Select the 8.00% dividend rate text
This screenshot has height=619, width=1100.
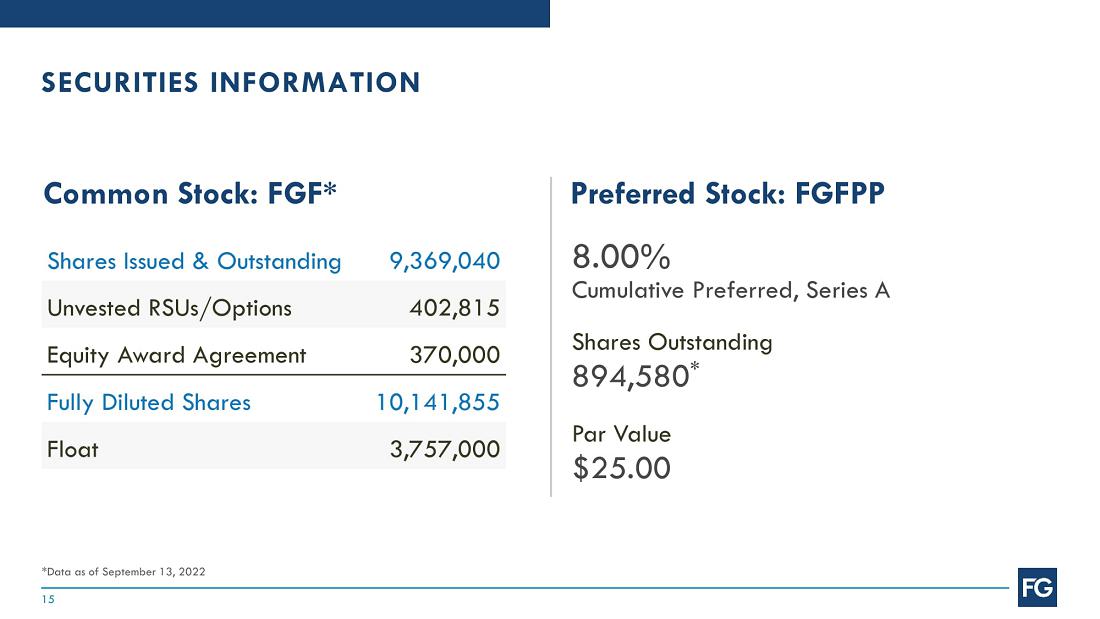pos(621,258)
